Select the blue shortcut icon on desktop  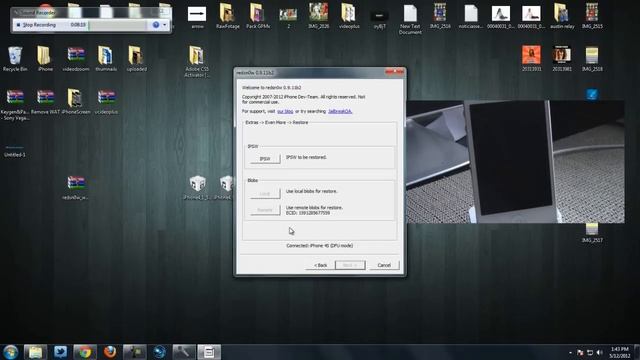point(592,95)
